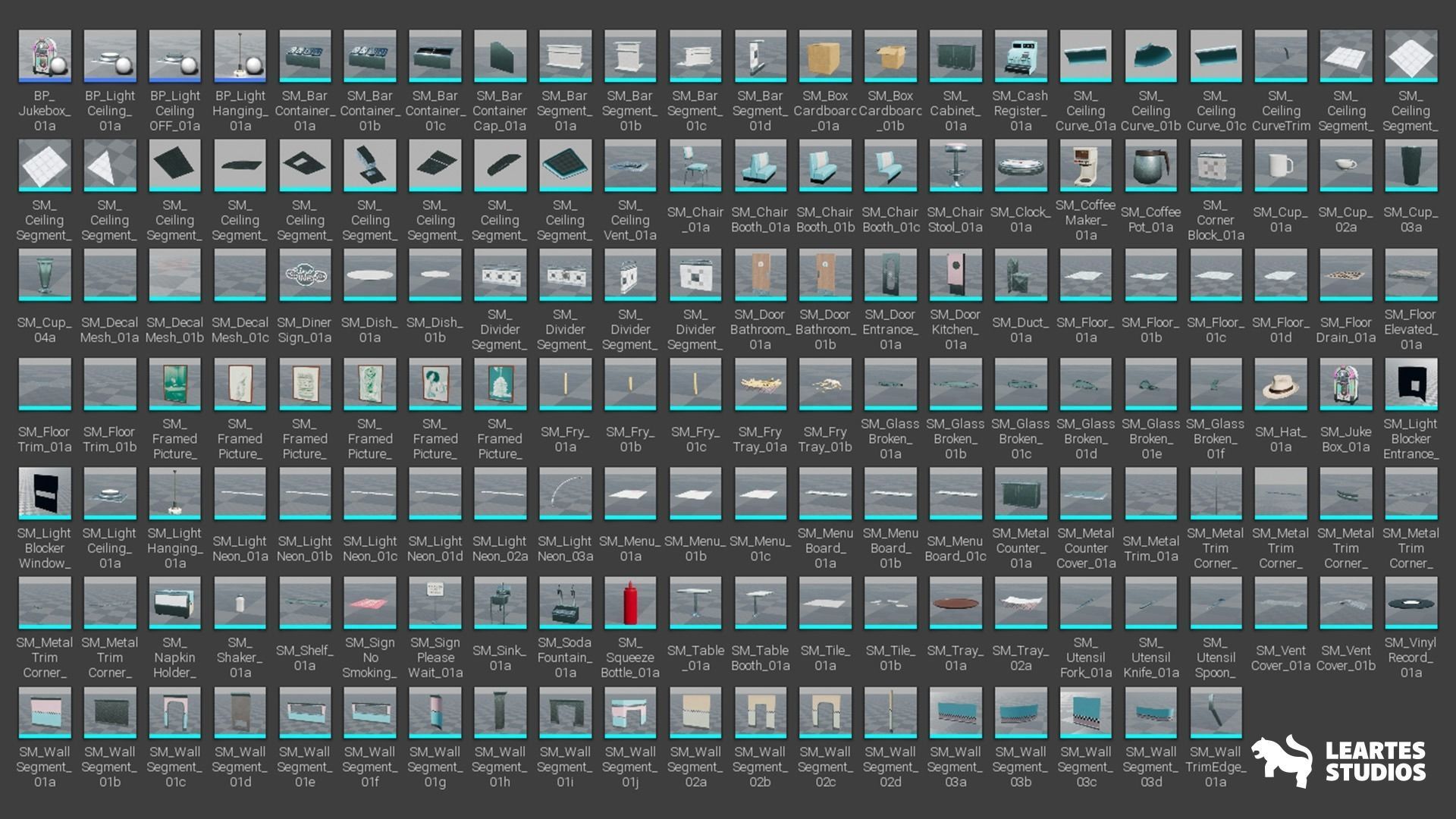Click the SM_DinerSign_01a thumbnail
Image resolution: width=1456 pixels, height=819 pixels.
point(305,275)
